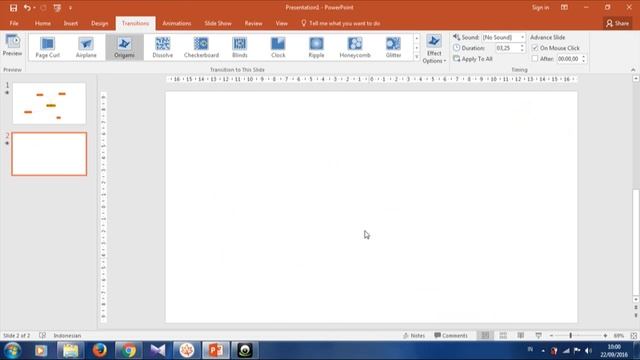The width and height of the screenshot is (640, 360).
Task: Expand the transition gallery More arrow
Action: coord(416,57)
